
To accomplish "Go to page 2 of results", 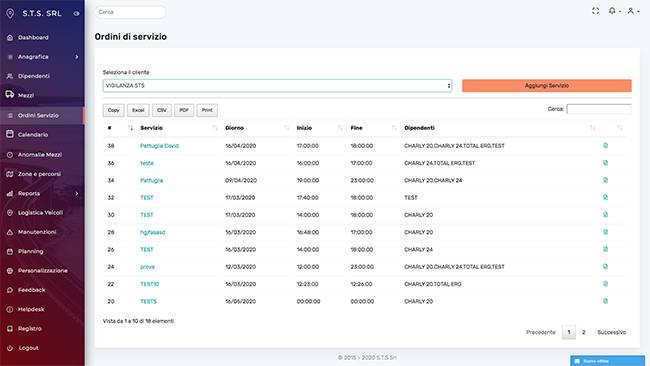I will (x=583, y=332).
